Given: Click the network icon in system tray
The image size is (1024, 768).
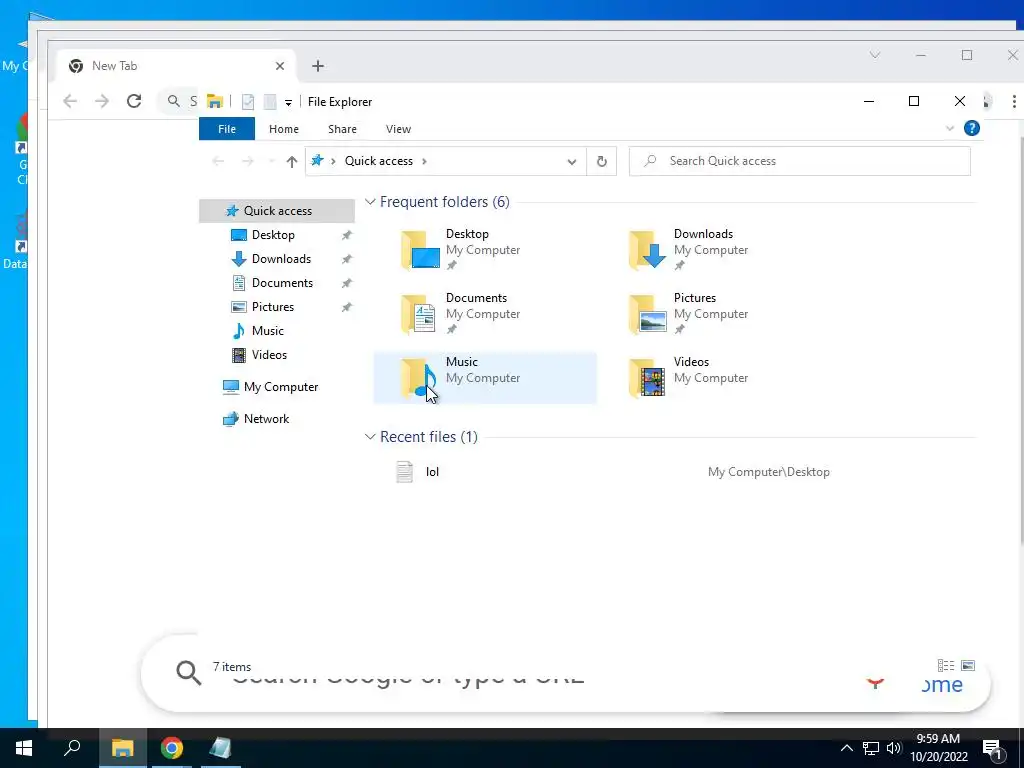Looking at the screenshot, I should point(871,748).
